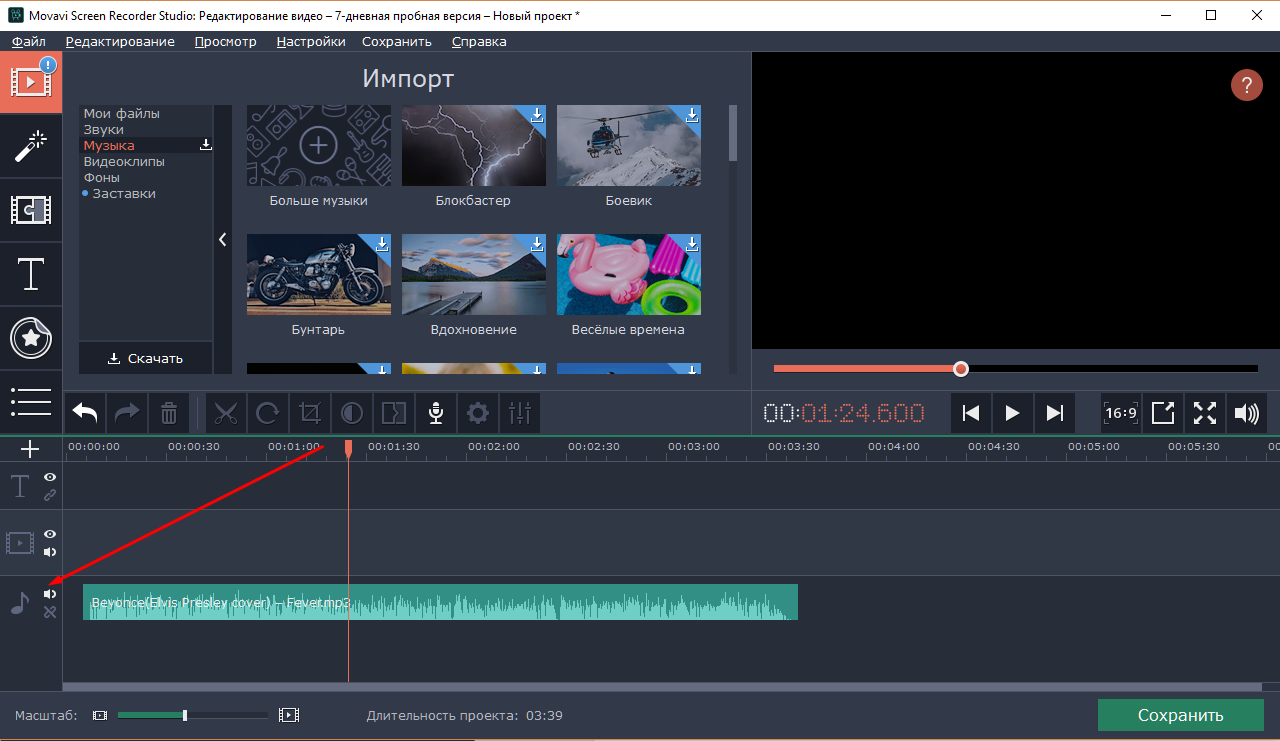Open the Transitions panel in sidebar
1280x741 pixels.
click(x=31, y=210)
